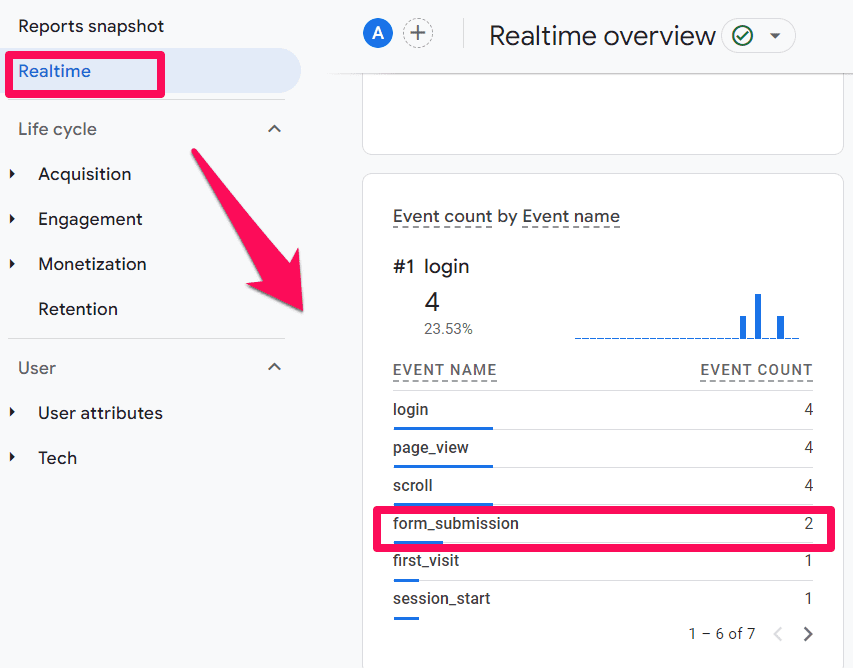Go to previous page of events

778,634
